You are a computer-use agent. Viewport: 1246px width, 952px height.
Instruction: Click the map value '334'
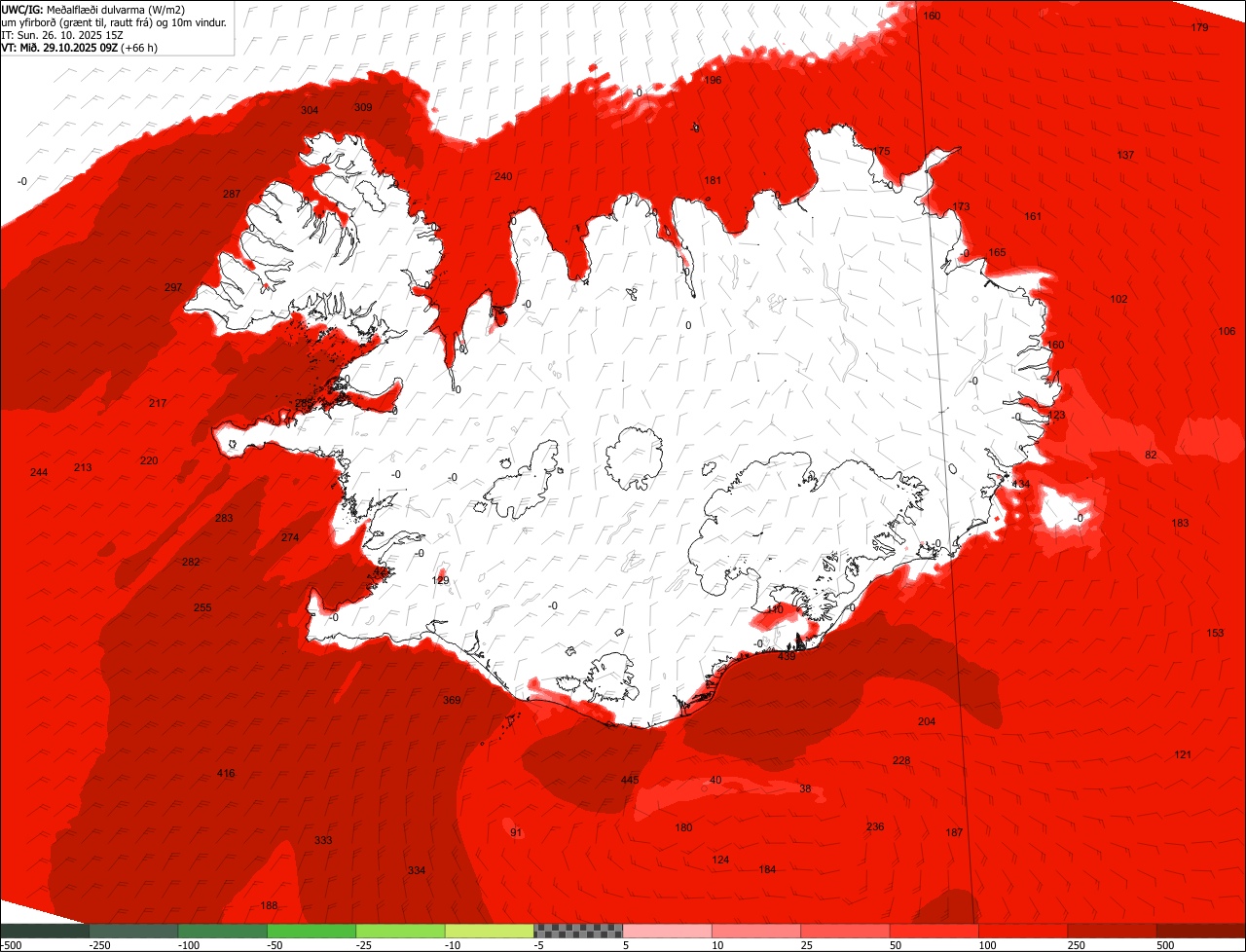point(417,870)
